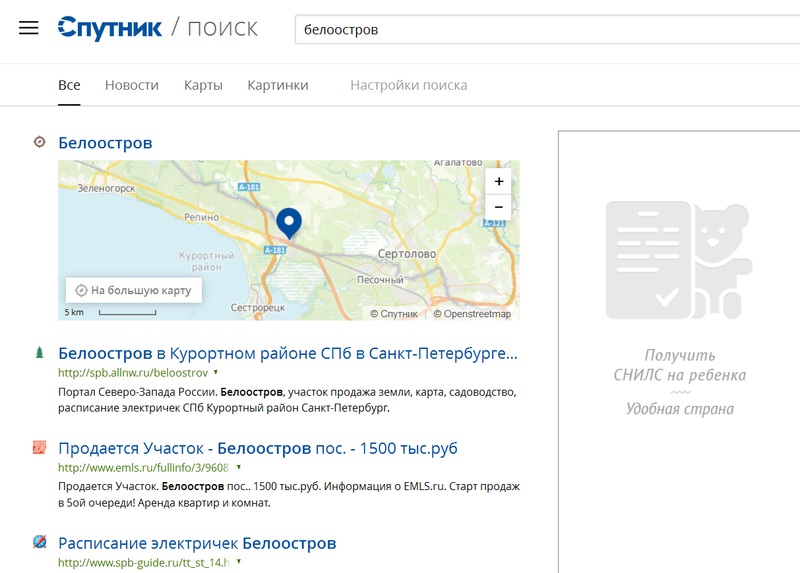Open the Картинки tab

pyautogui.click(x=278, y=85)
